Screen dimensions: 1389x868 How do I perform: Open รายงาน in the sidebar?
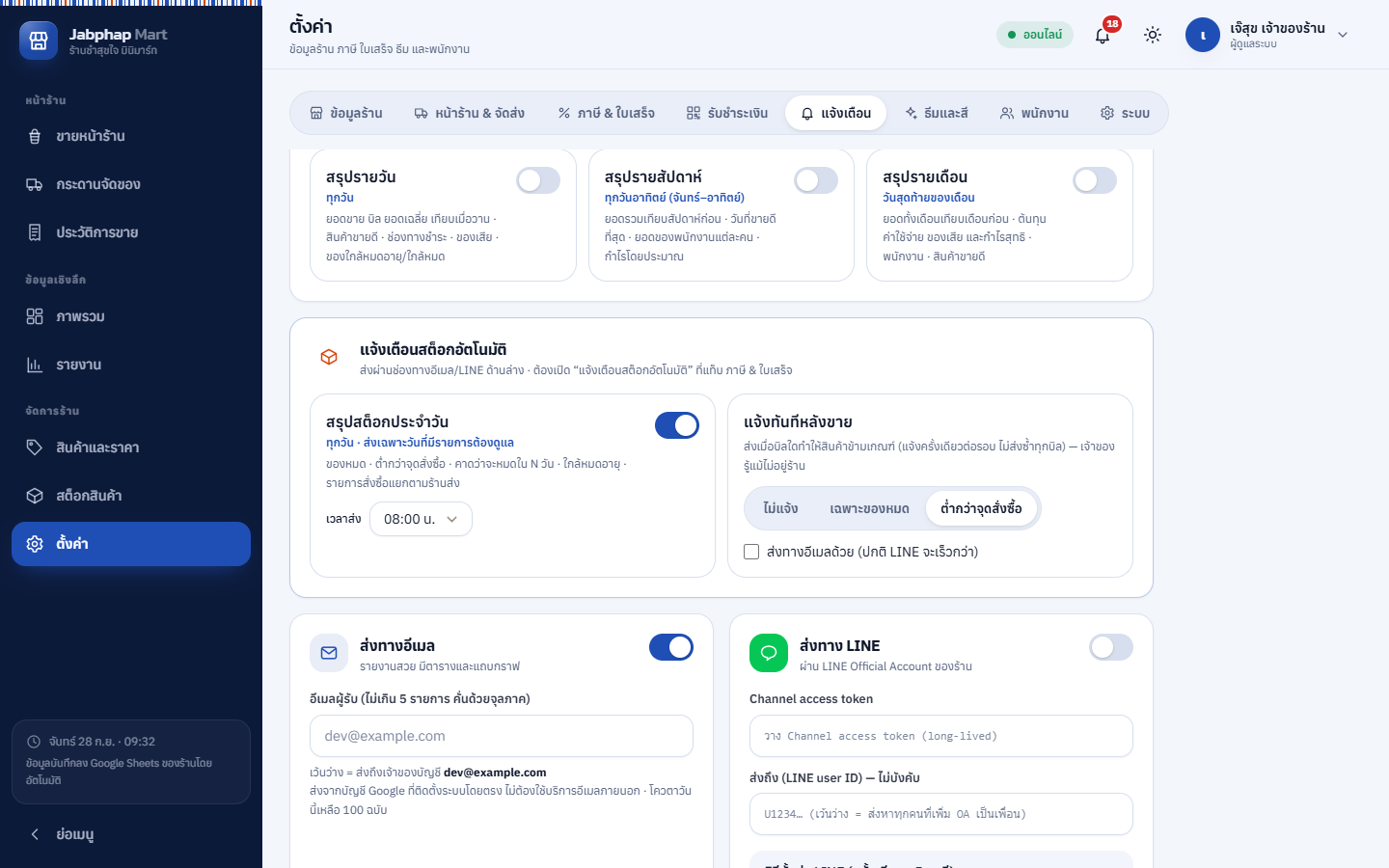tap(131, 365)
